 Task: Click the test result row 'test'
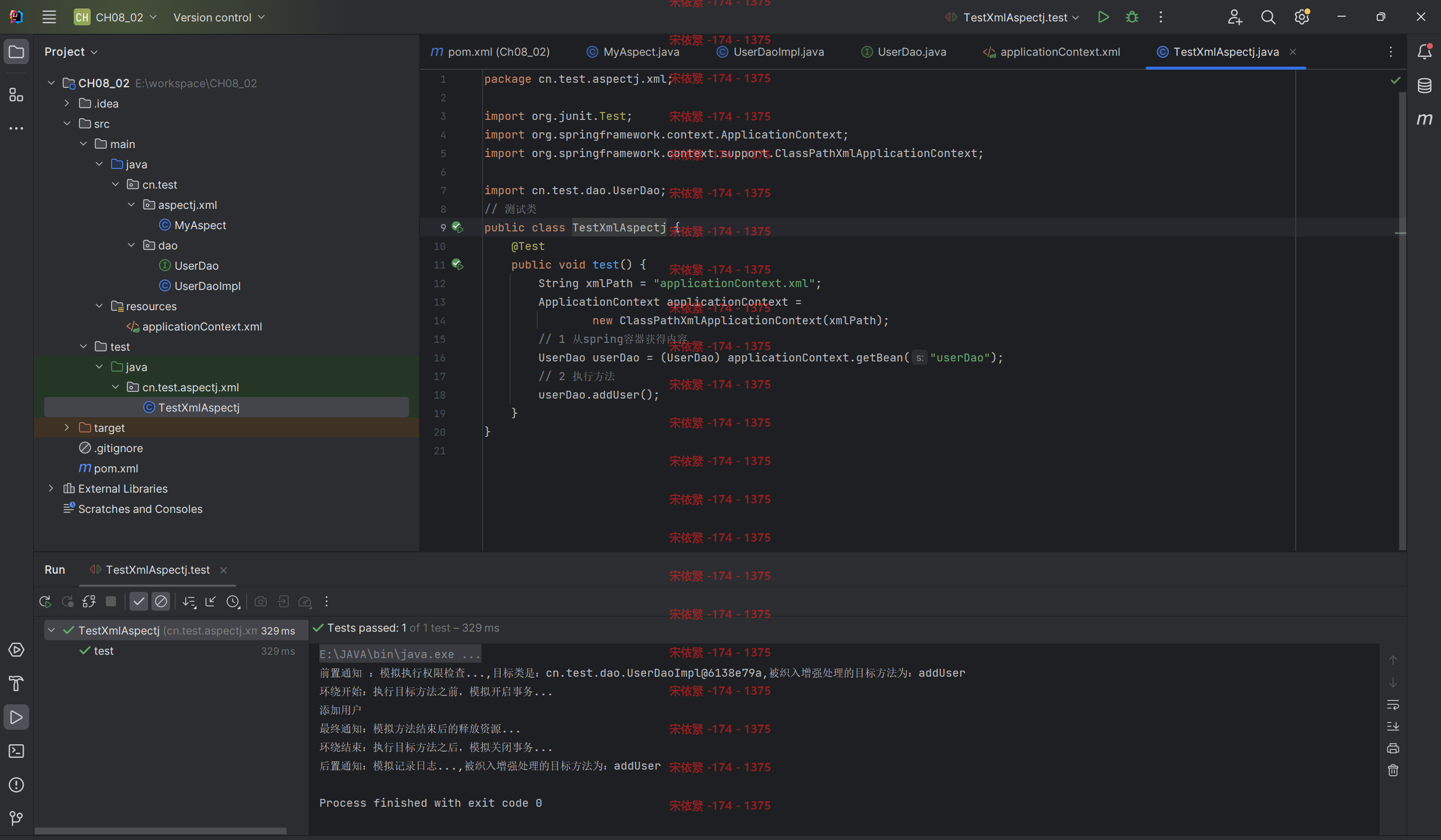pos(176,651)
